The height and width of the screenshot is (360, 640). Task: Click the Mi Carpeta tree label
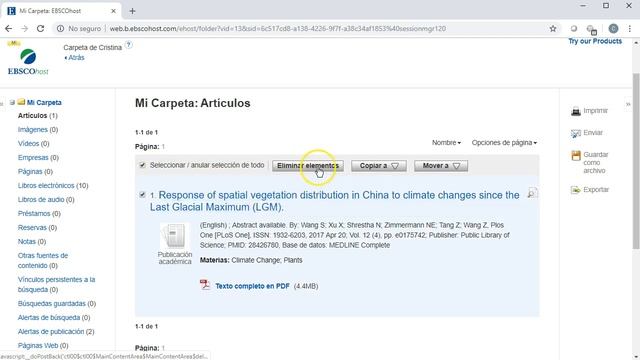[x=44, y=102]
